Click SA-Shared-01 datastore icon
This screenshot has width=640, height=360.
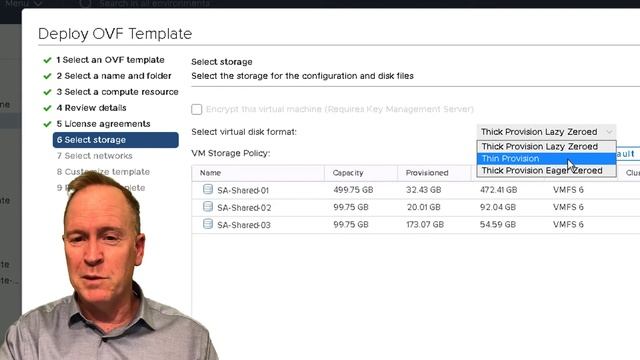pos(208,189)
